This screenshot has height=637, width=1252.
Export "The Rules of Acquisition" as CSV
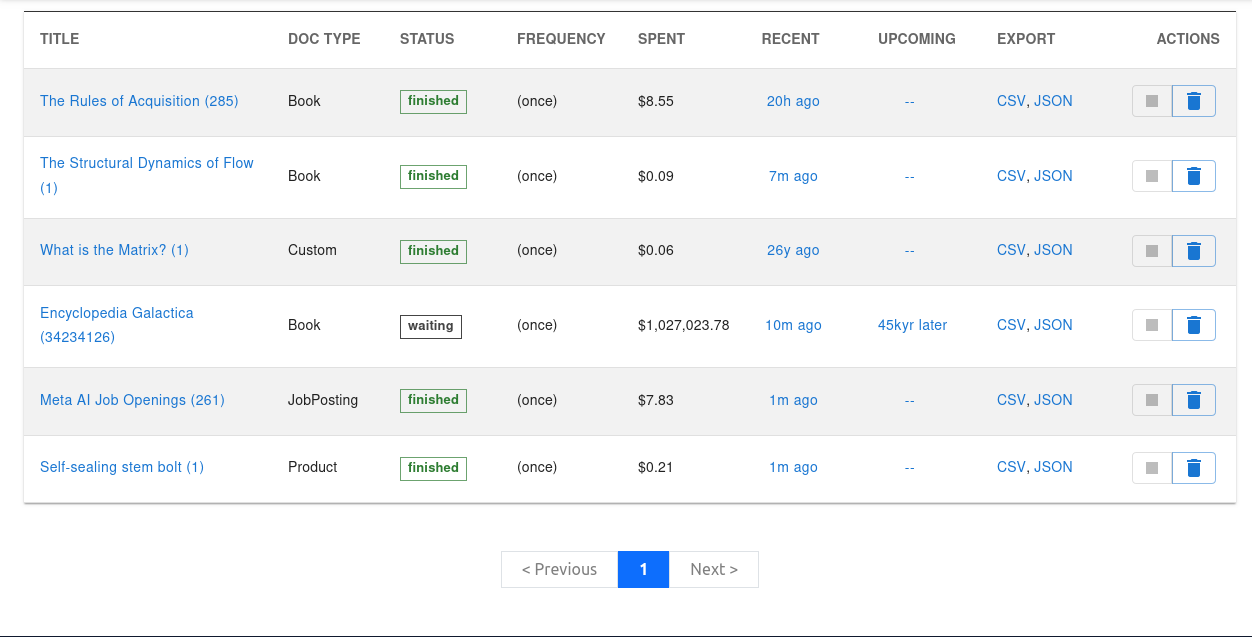[1010, 100]
